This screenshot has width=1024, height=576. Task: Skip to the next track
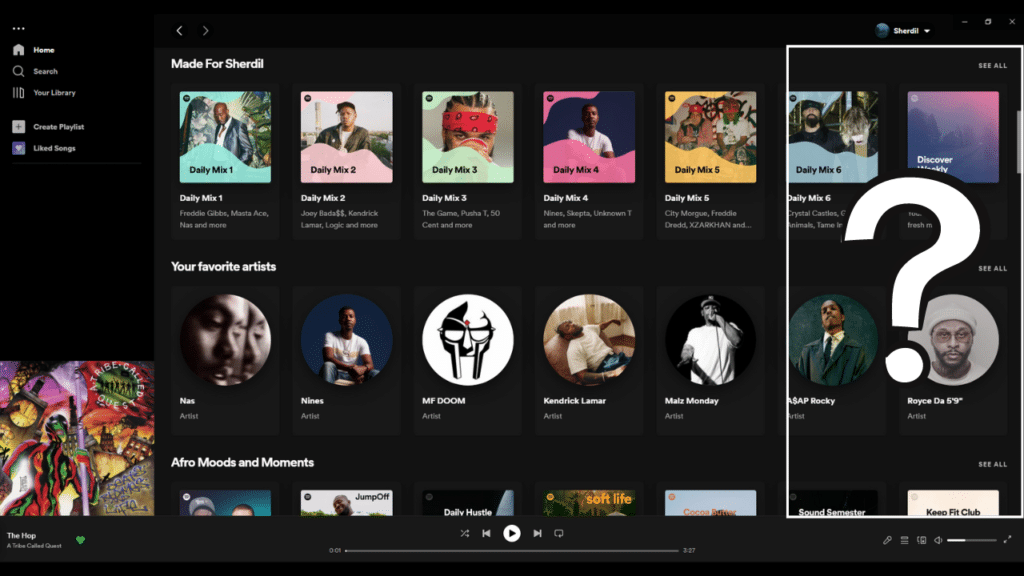click(537, 534)
